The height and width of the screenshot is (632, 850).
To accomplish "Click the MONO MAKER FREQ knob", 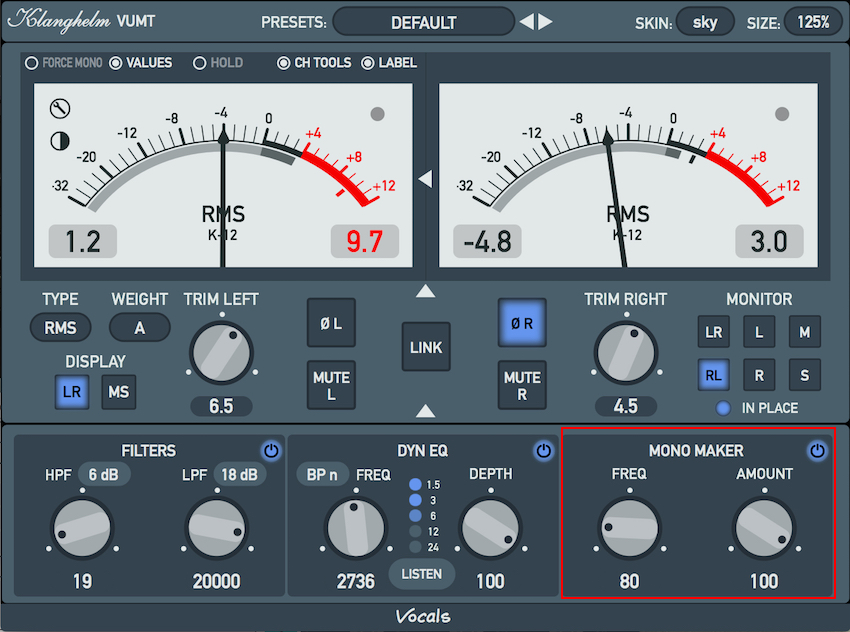I will coord(629,528).
